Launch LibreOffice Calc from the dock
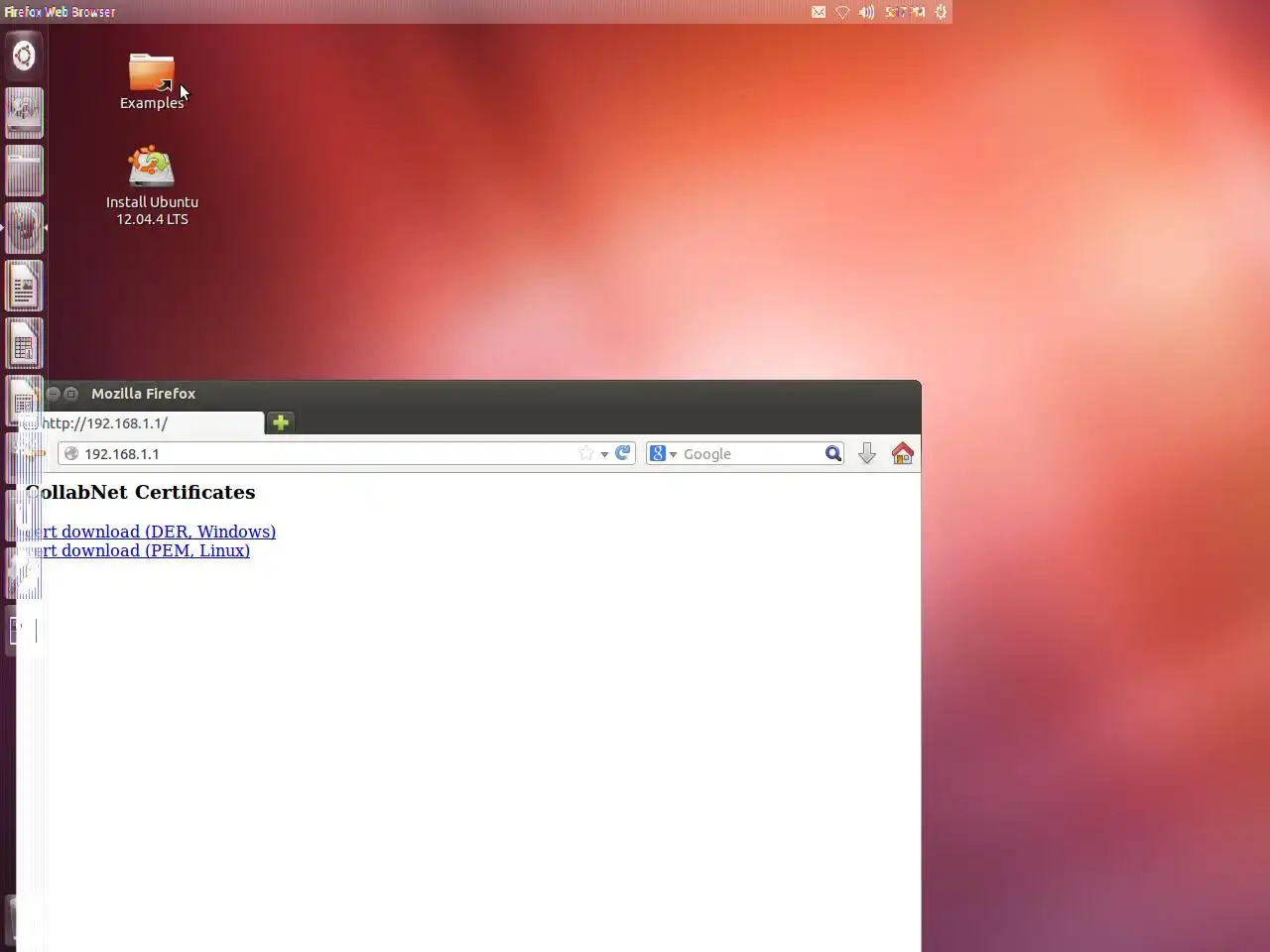Viewport: 1270px width, 952px height. pyautogui.click(x=24, y=344)
